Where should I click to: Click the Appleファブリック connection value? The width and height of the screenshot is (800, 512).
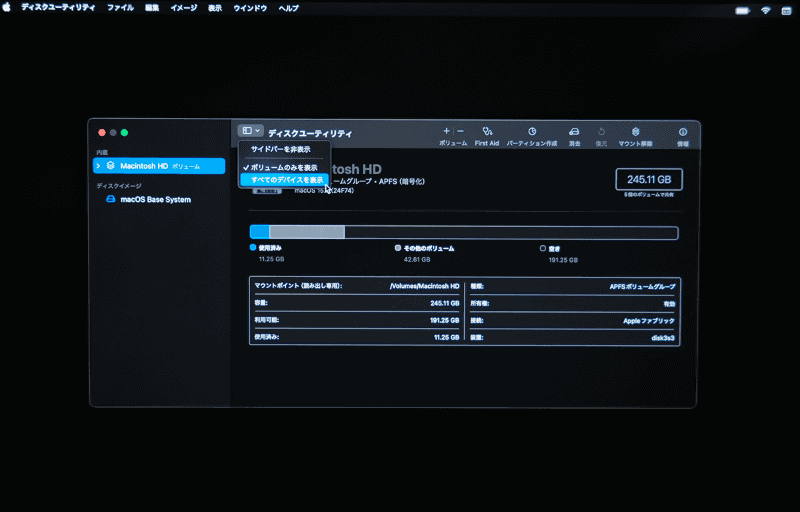click(x=649, y=321)
